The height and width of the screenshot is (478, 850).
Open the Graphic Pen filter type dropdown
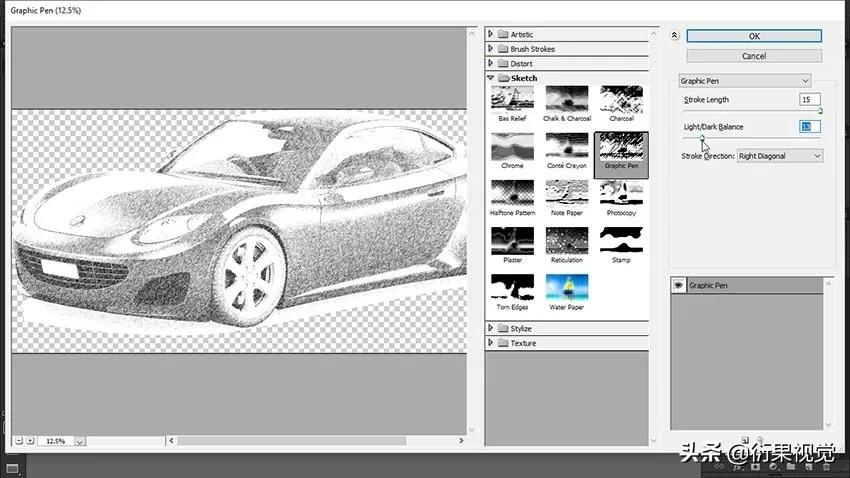coord(744,81)
